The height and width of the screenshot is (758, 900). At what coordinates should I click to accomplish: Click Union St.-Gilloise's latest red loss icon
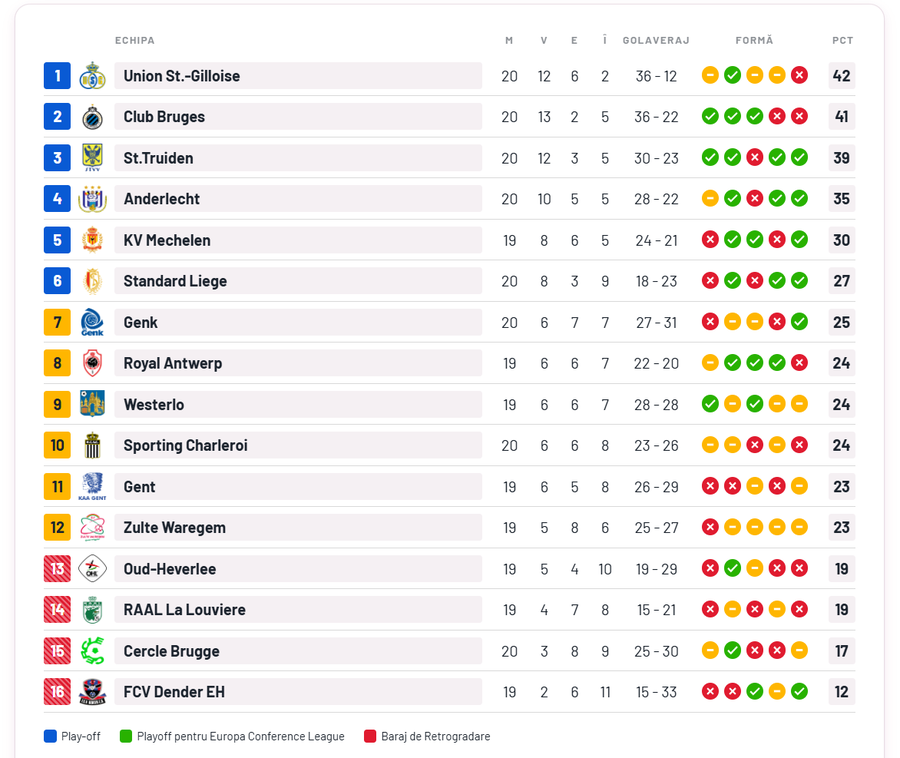[799, 75]
